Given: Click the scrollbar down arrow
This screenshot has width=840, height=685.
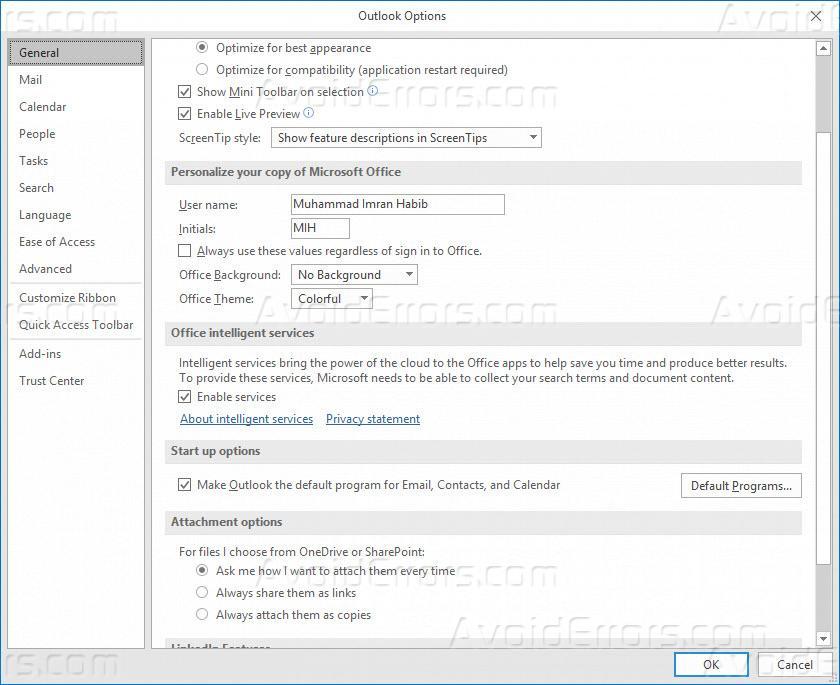Looking at the screenshot, I should [x=823, y=638].
